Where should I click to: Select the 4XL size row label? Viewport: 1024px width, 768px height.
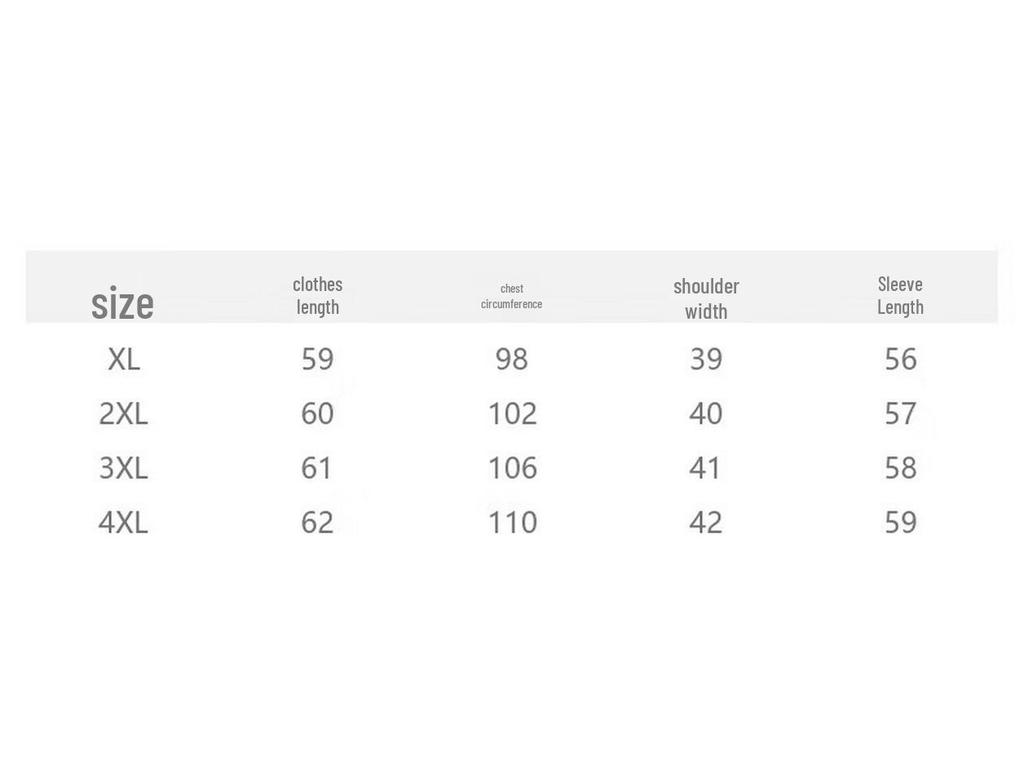pyautogui.click(x=123, y=522)
